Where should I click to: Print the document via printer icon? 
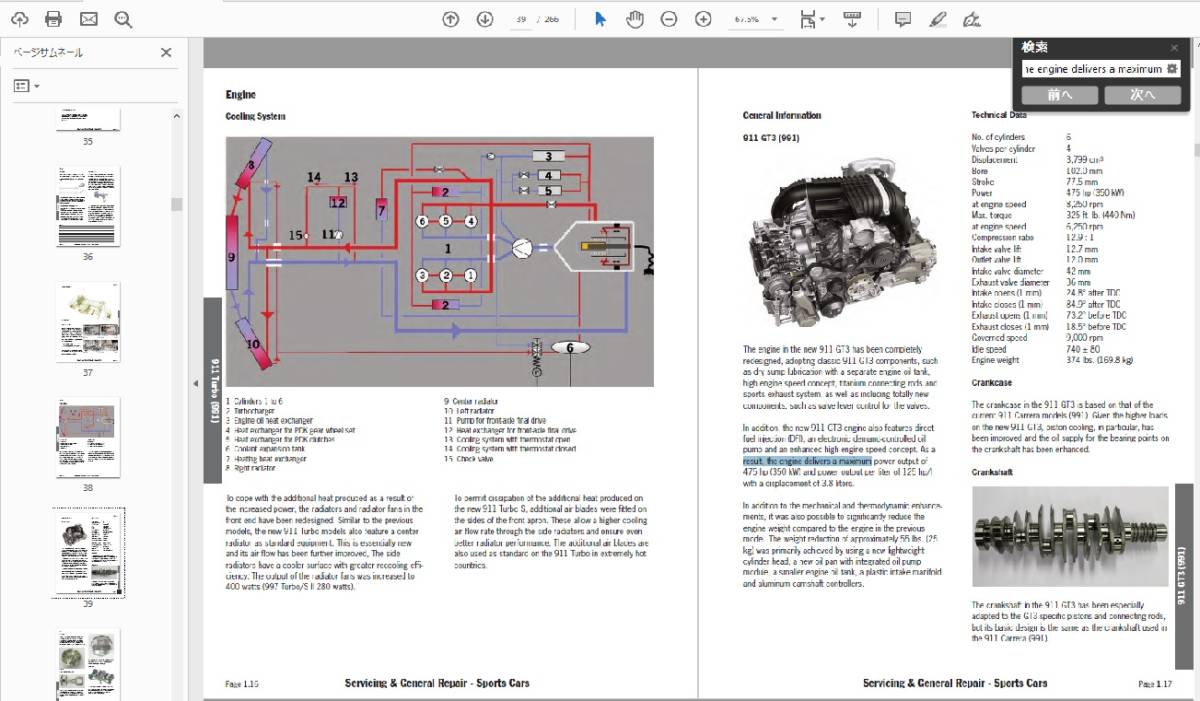pyautogui.click(x=54, y=19)
